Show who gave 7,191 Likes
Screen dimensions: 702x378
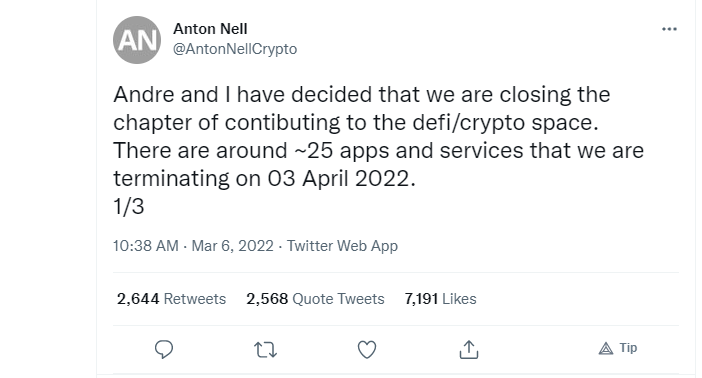pos(440,299)
